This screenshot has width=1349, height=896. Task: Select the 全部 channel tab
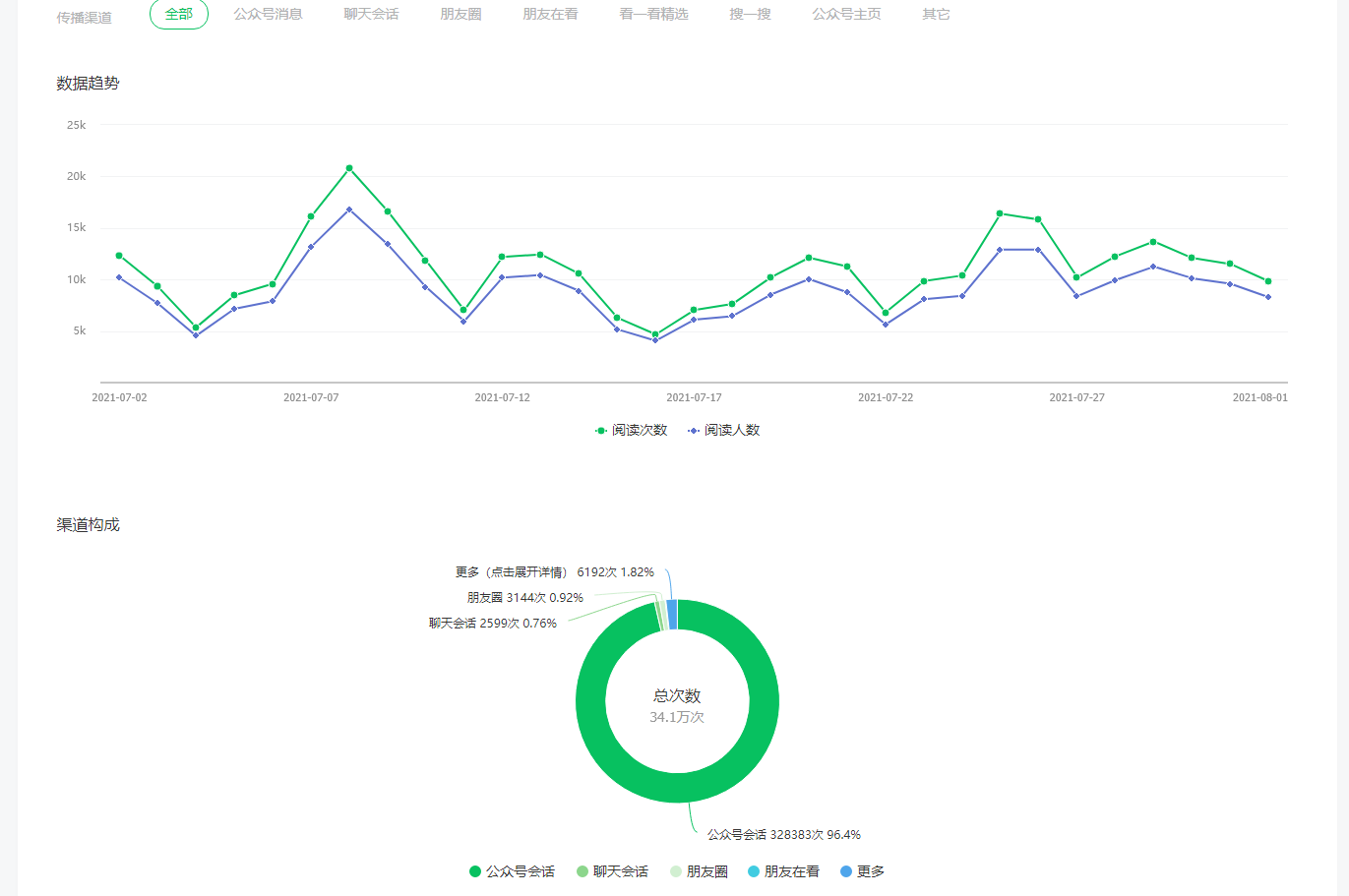click(x=179, y=15)
